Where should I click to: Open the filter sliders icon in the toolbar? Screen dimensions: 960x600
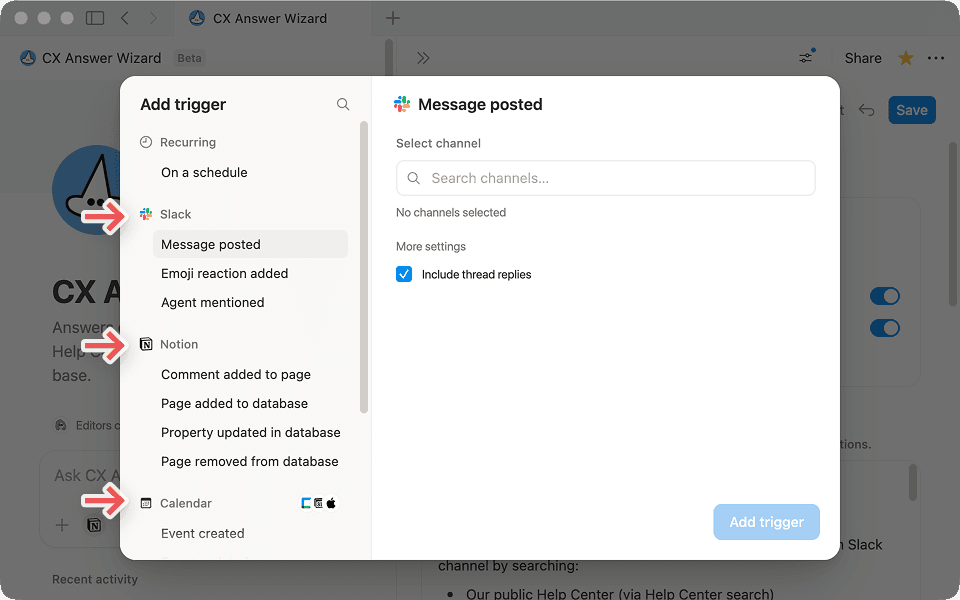coord(807,58)
